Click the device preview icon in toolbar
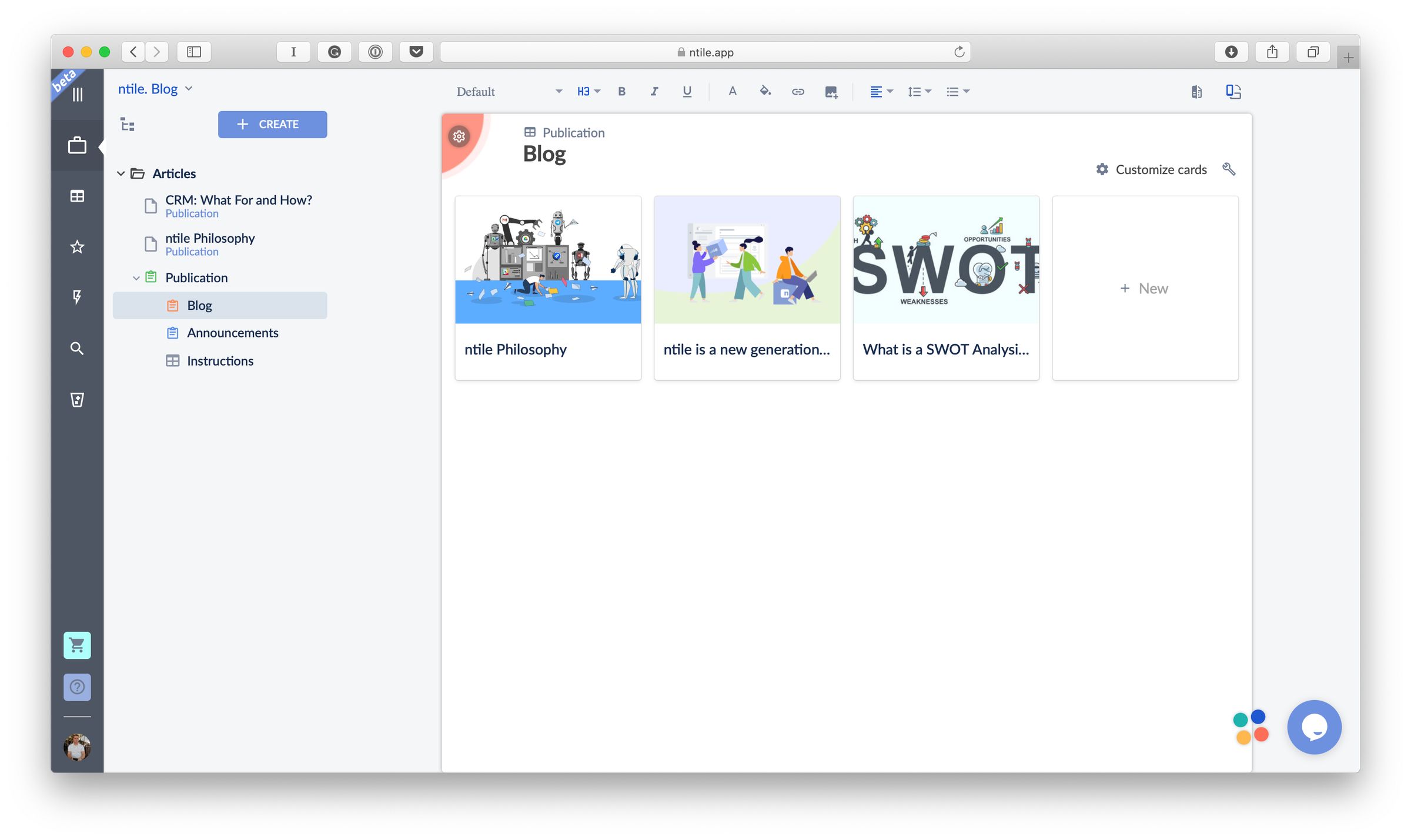Screen dimensions: 1411x840 pos(1233,92)
